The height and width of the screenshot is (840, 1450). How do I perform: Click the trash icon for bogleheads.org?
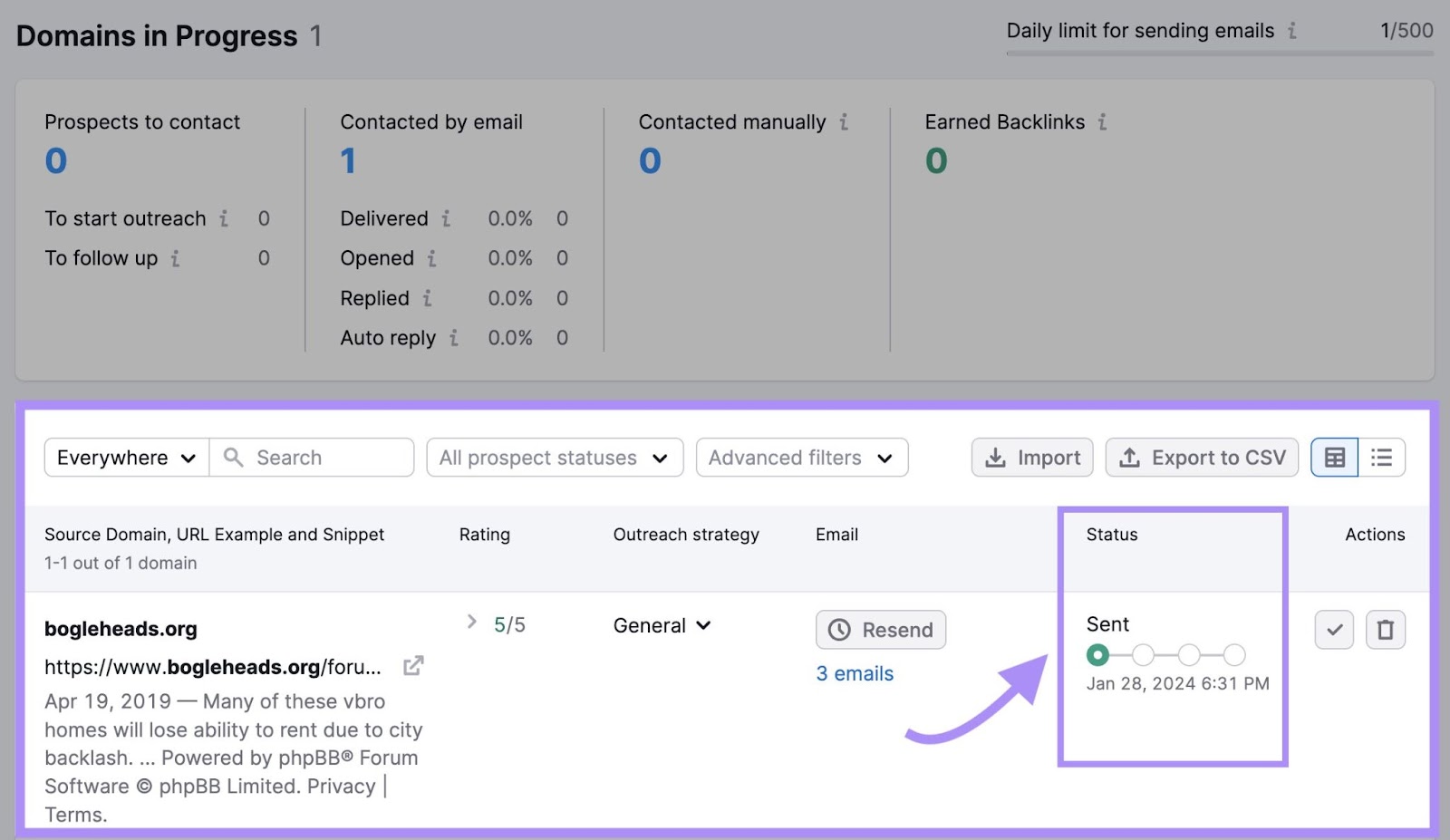point(1386,630)
